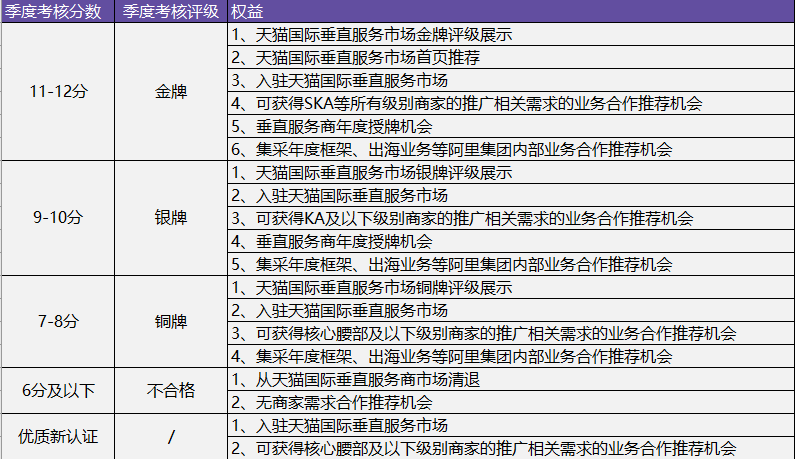The image size is (795, 459).
Task: Select 银牌 item 4、垂直服务商年度授牌机会
Action: (511, 241)
